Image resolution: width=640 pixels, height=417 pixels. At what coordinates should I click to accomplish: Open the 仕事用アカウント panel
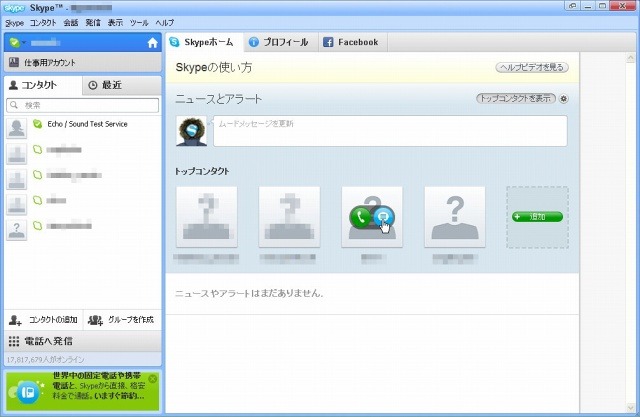83,62
